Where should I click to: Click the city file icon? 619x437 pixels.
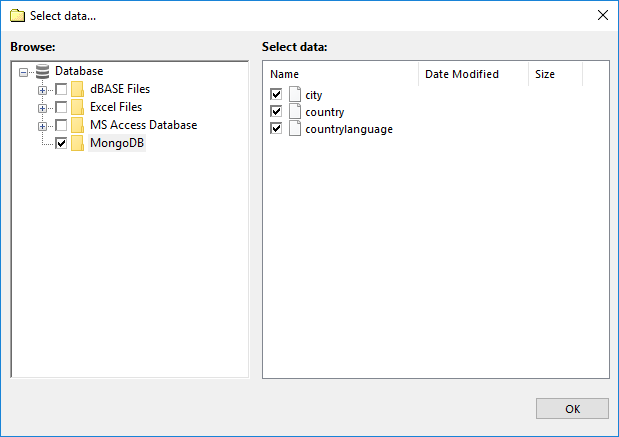click(x=295, y=94)
